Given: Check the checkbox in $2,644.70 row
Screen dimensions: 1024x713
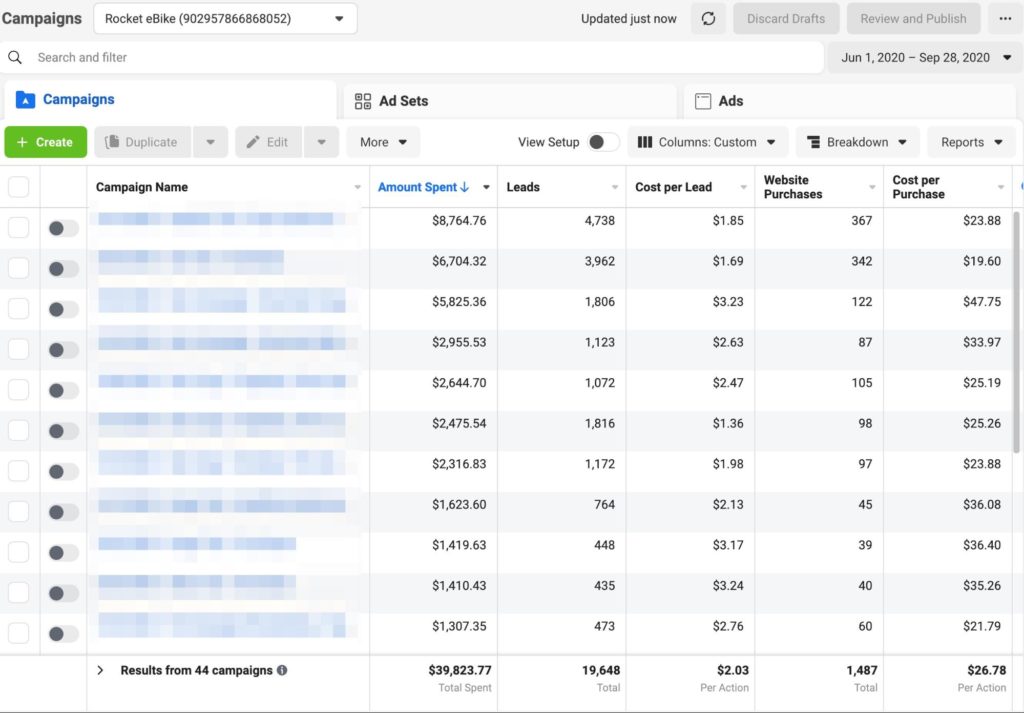Looking at the screenshot, I should tap(18, 390).
